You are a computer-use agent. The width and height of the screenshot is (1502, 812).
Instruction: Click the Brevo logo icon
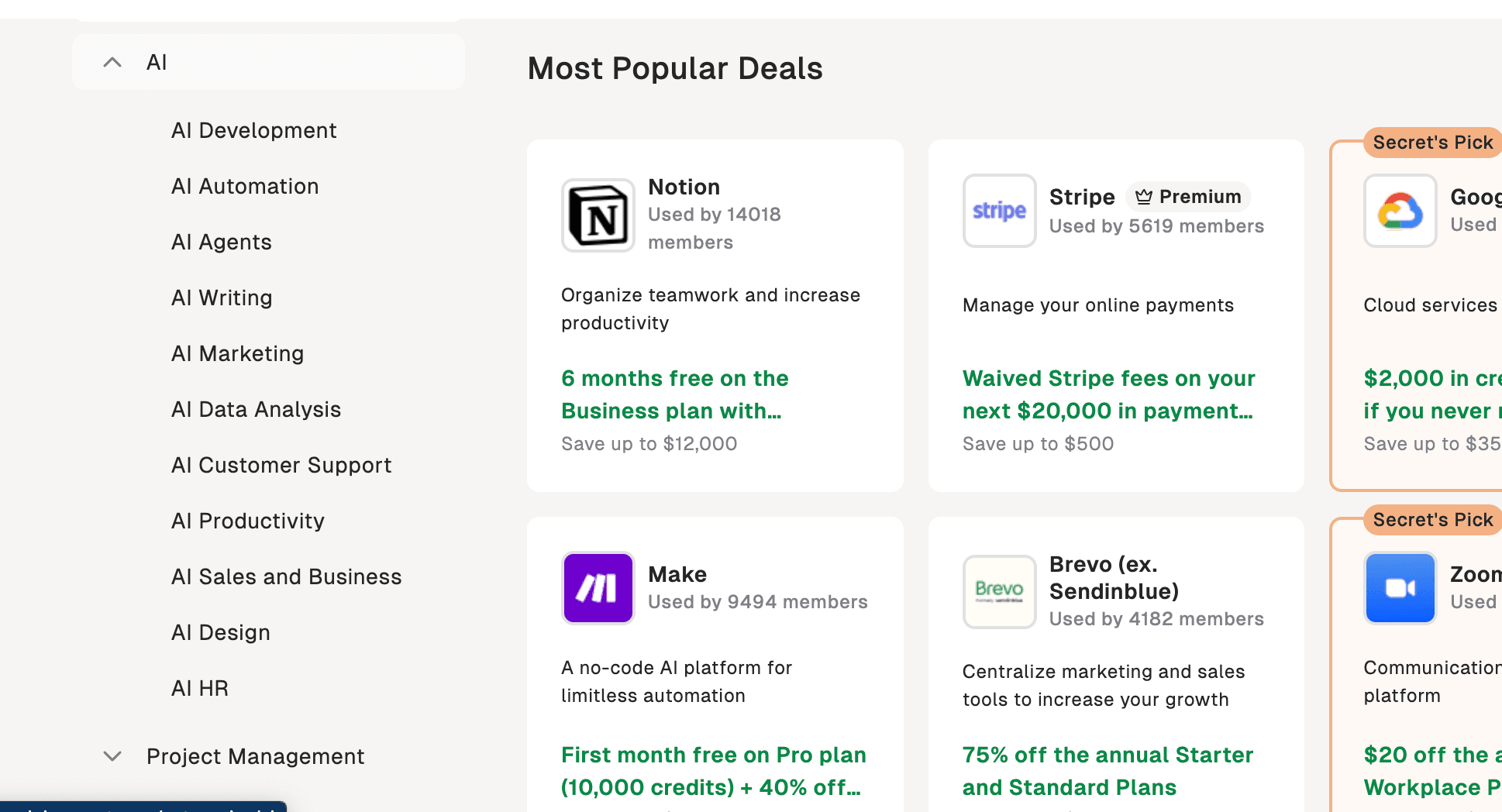pyautogui.click(x=999, y=592)
